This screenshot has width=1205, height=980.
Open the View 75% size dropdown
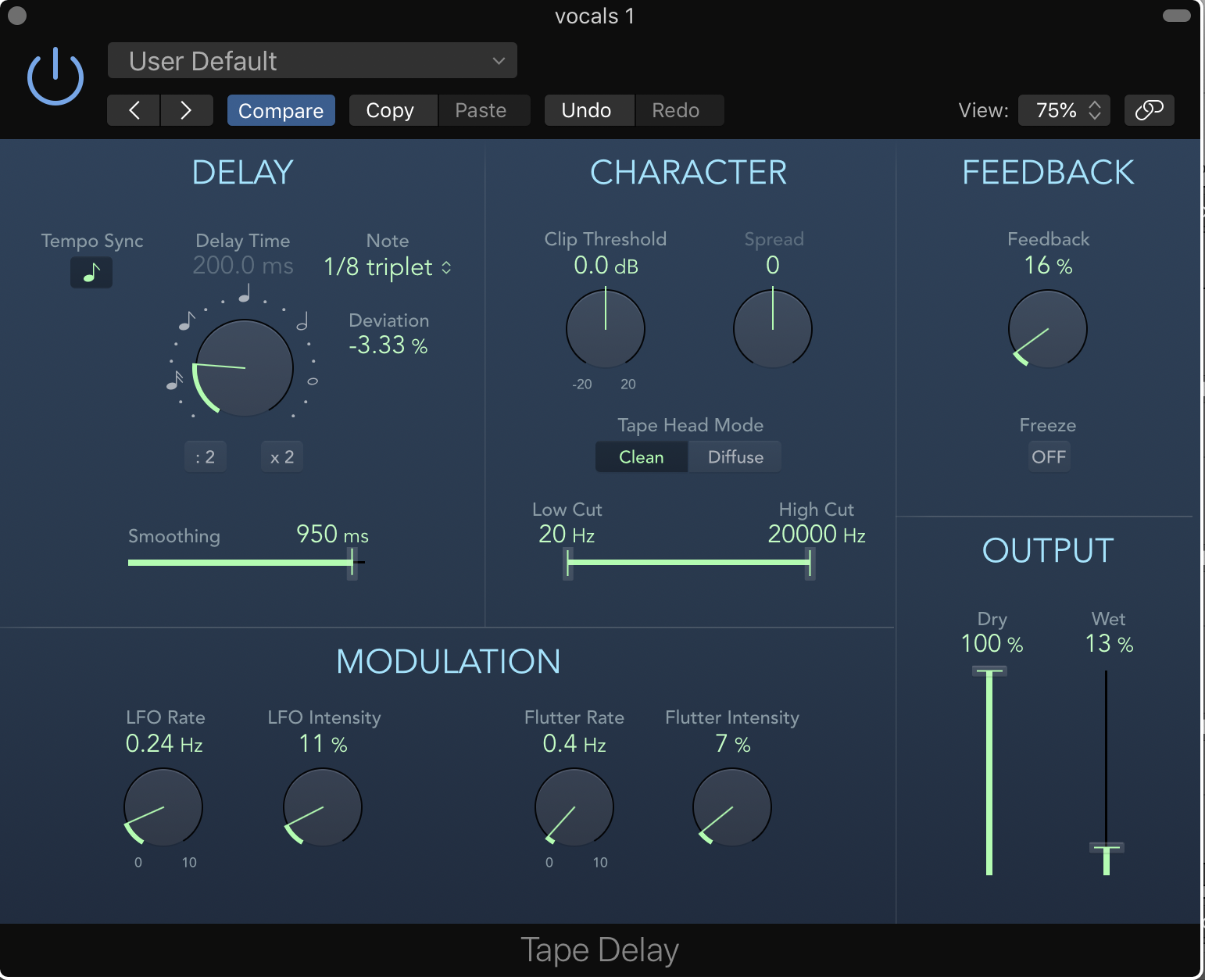(x=1065, y=110)
